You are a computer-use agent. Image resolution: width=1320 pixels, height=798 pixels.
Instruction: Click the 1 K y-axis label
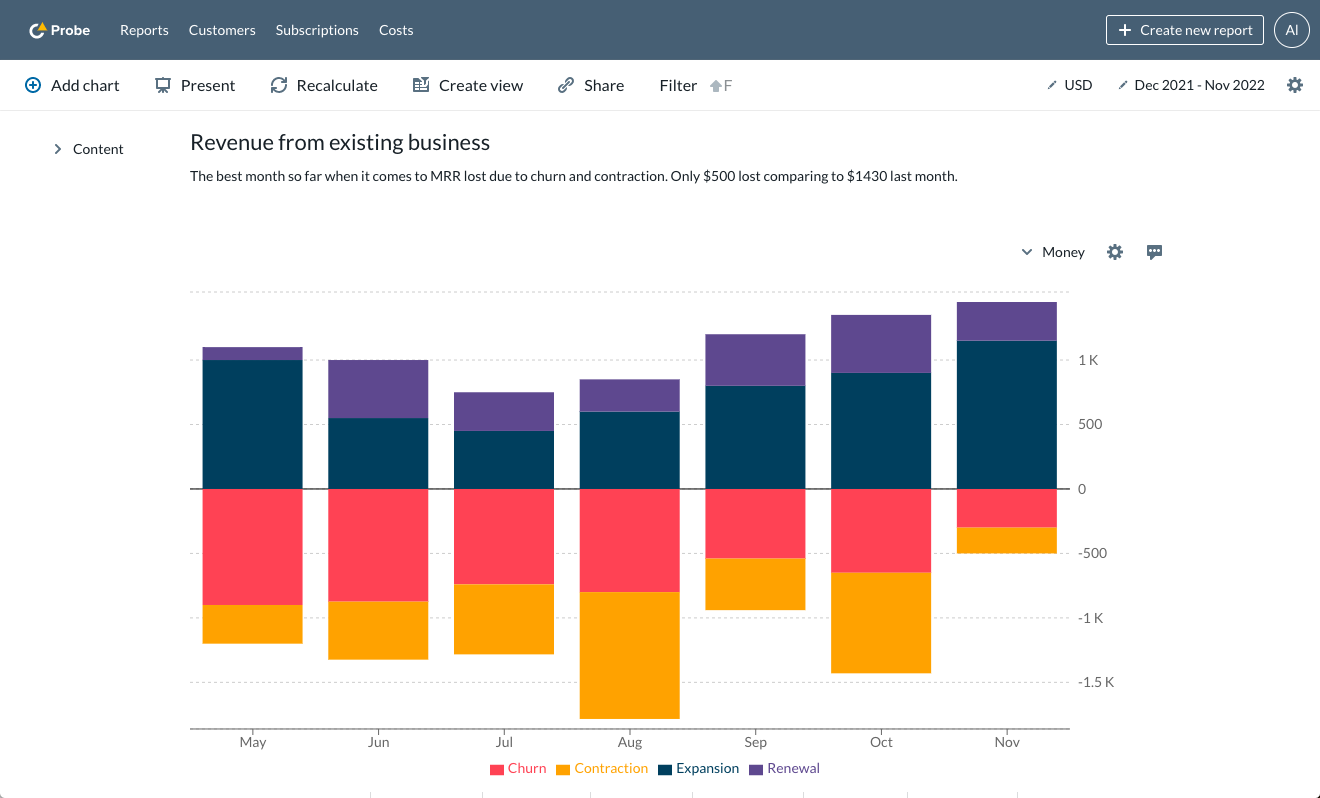point(1088,360)
